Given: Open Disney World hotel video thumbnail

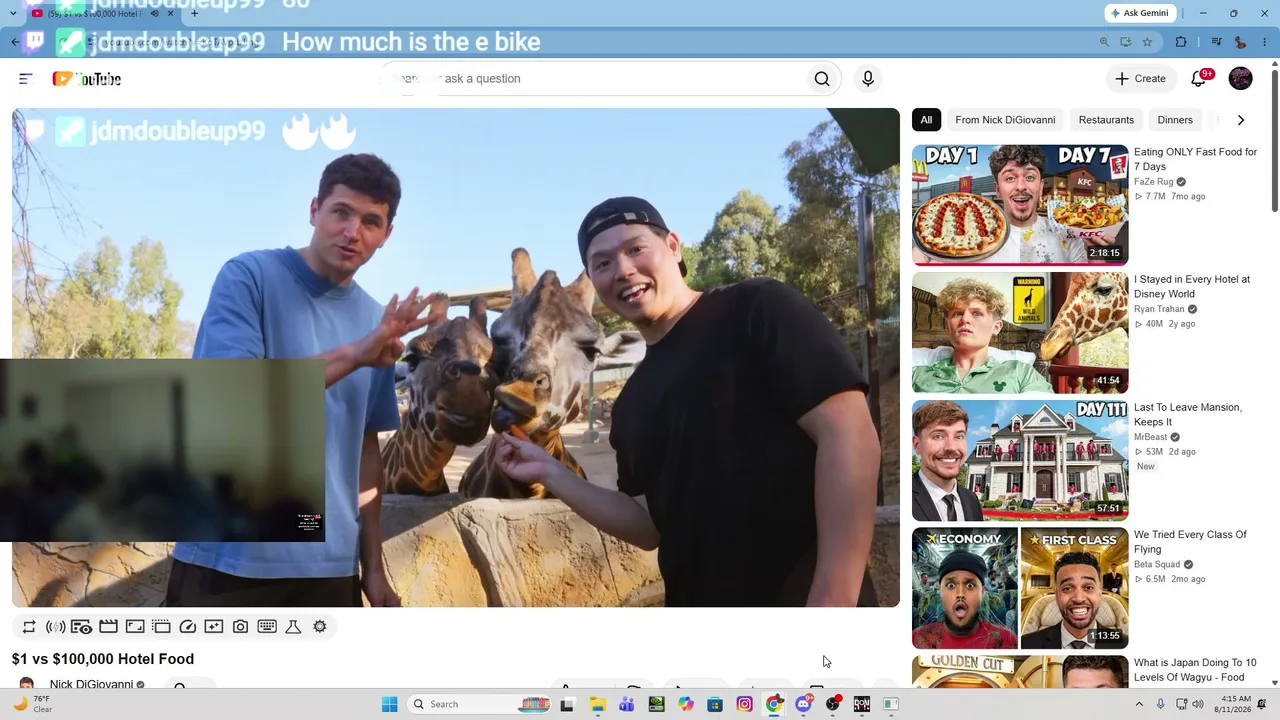Looking at the screenshot, I should coord(1020,333).
